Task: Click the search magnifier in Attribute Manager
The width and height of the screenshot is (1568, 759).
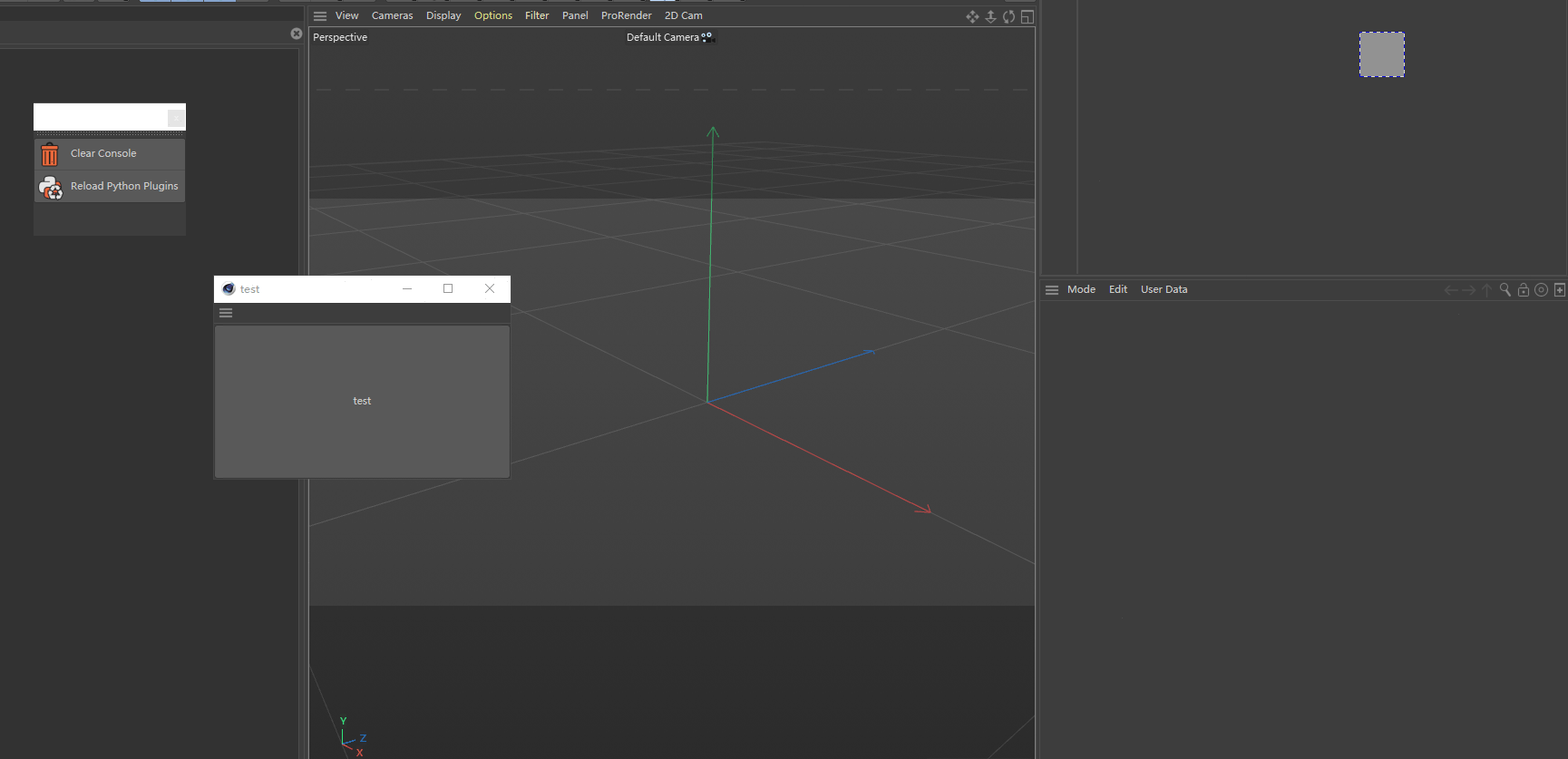Action: coord(1505,290)
